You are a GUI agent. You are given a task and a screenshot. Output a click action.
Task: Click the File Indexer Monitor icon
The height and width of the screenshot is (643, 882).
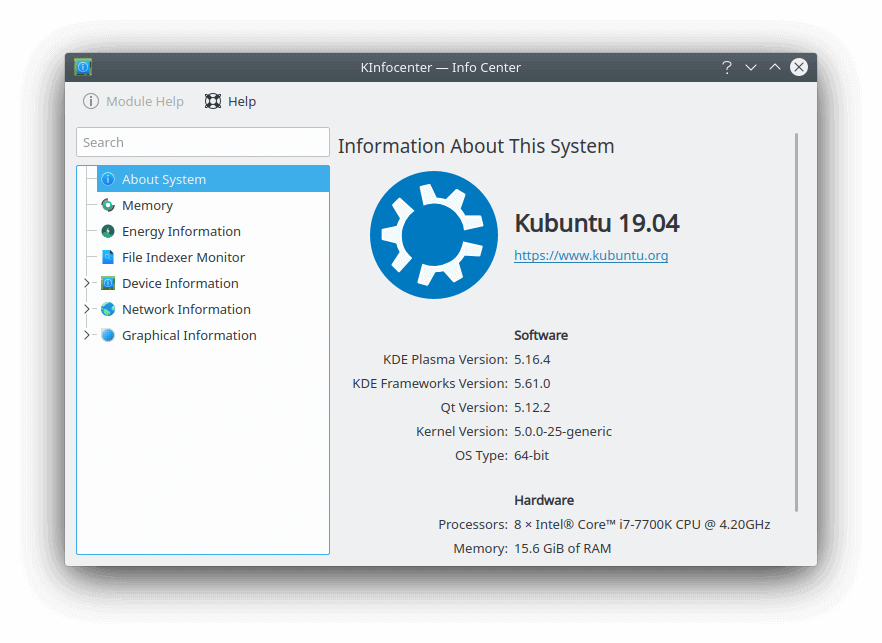pos(108,257)
